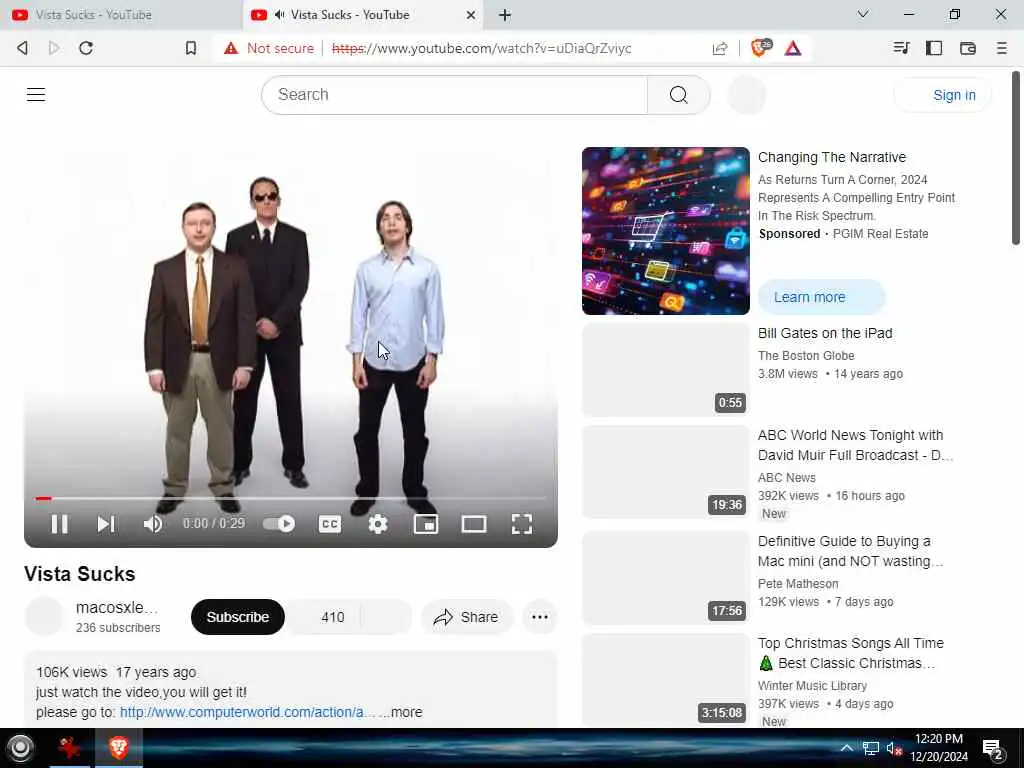The height and width of the screenshot is (768, 1024).
Task: Open Changing The Narrative ad thumbnail
Action: [665, 231]
